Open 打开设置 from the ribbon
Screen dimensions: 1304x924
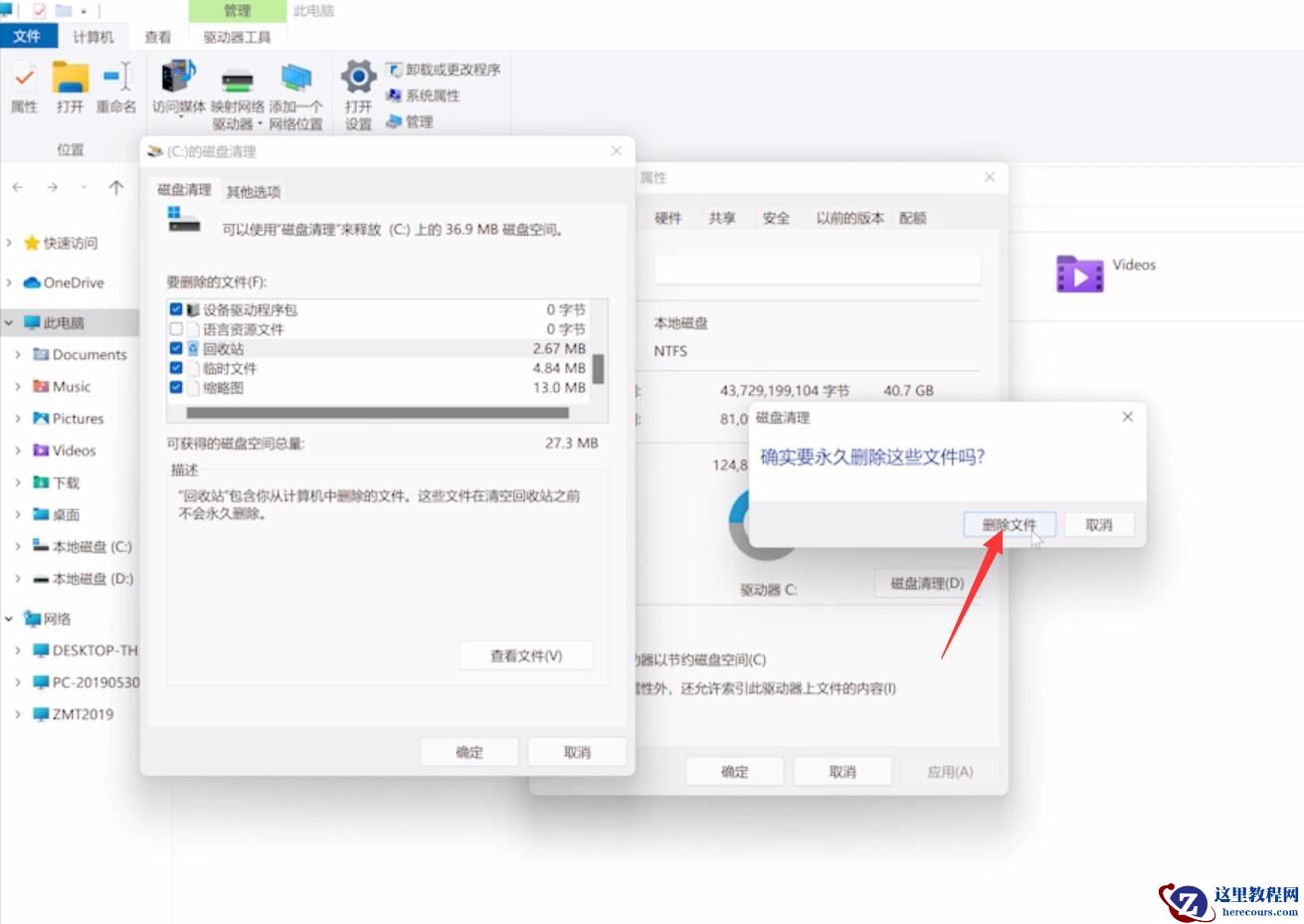[356, 90]
